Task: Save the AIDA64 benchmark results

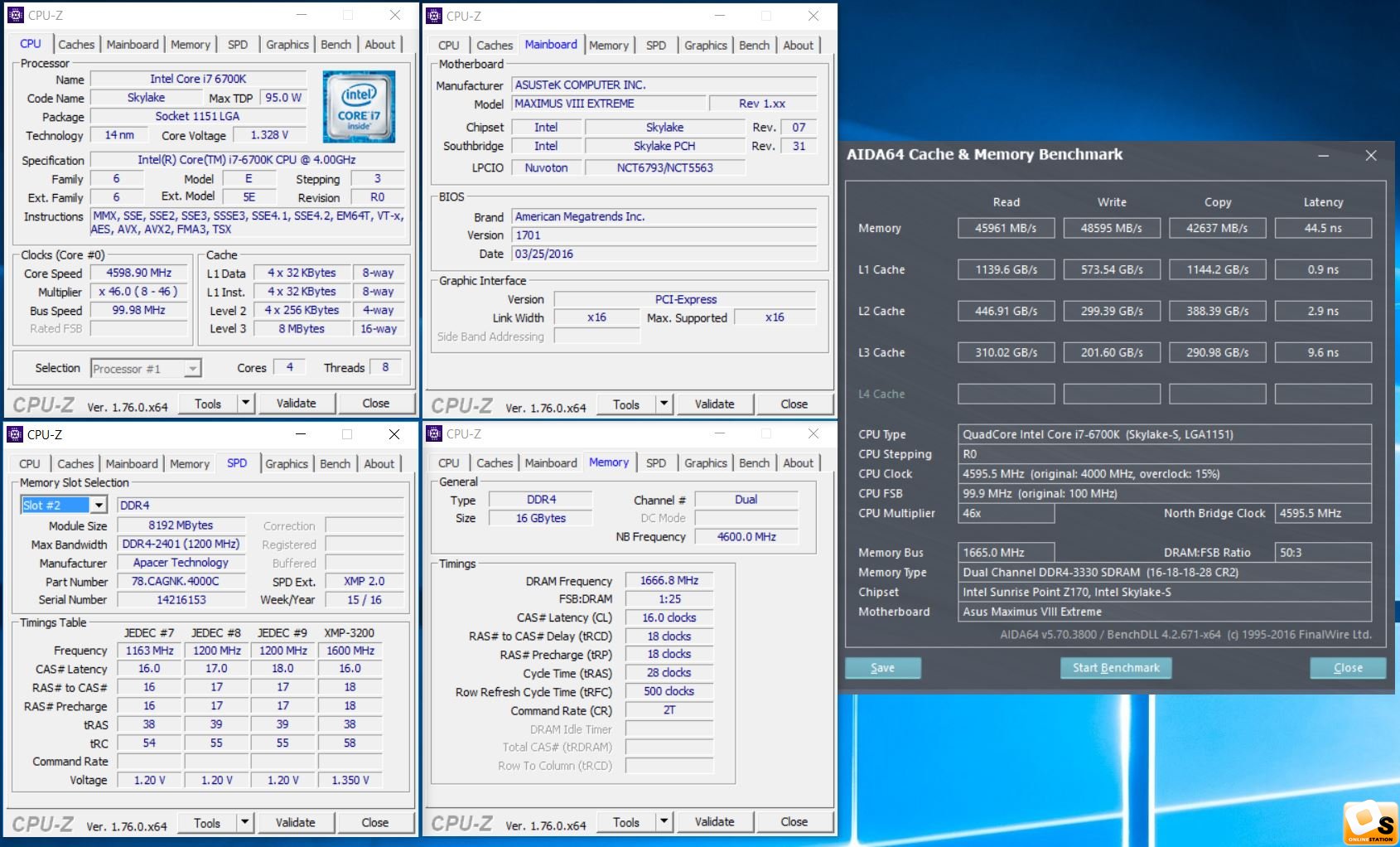Action: (882, 668)
